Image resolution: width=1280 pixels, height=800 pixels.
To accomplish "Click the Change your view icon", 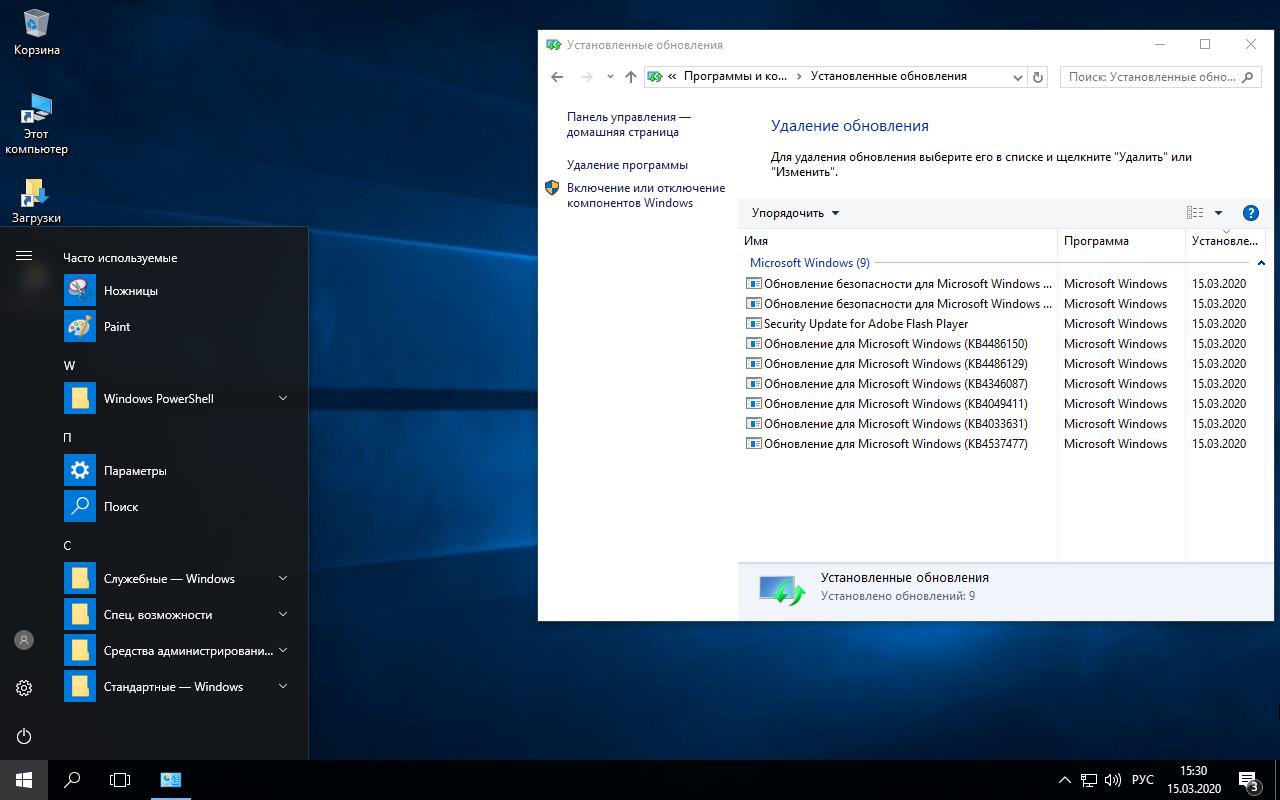I will pos(1194,212).
